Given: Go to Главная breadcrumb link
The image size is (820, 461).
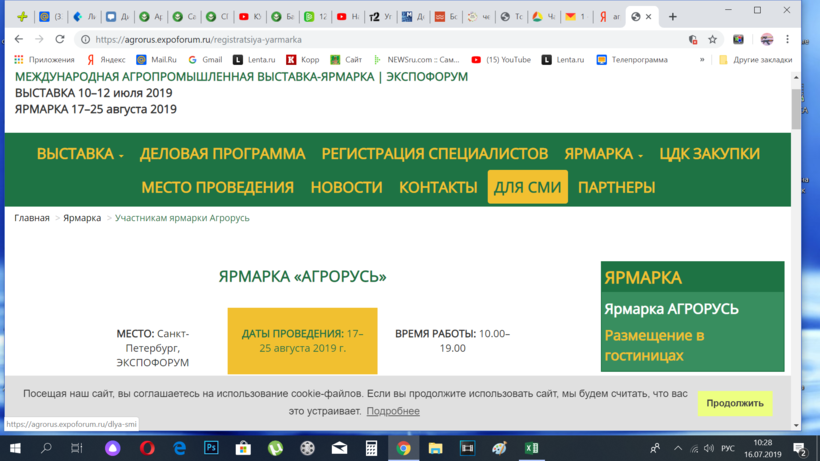Looking at the screenshot, I should coord(32,218).
